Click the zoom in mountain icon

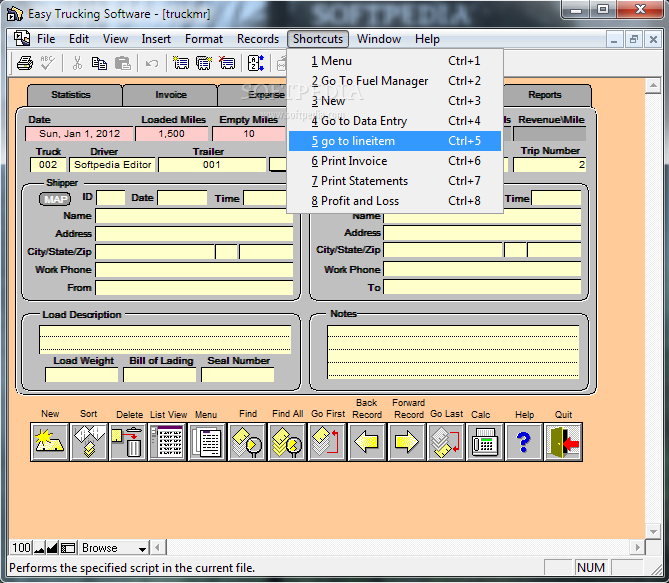pyautogui.click(x=52, y=548)
